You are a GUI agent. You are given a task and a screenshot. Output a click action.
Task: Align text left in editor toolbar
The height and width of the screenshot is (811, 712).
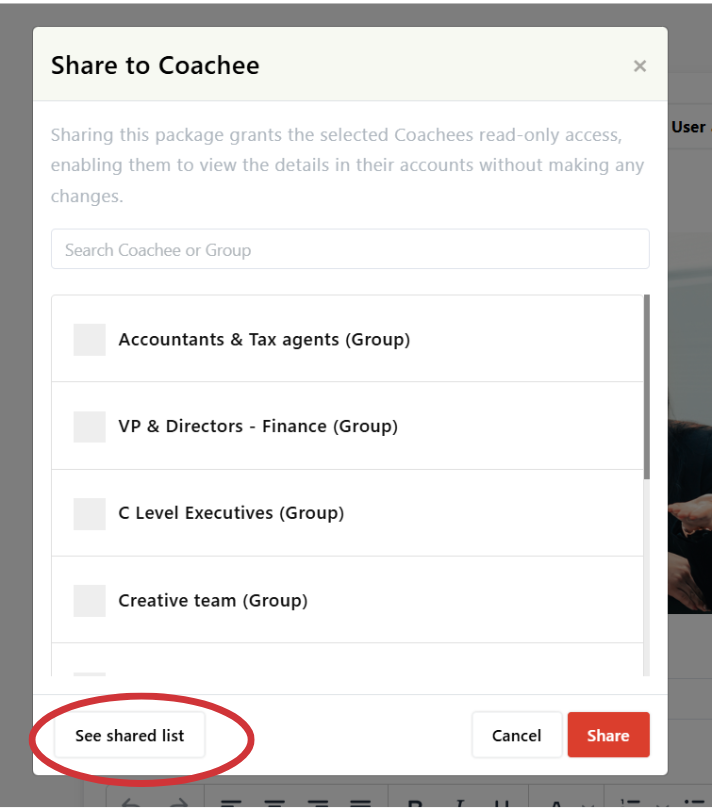click(x=232, y=803)
